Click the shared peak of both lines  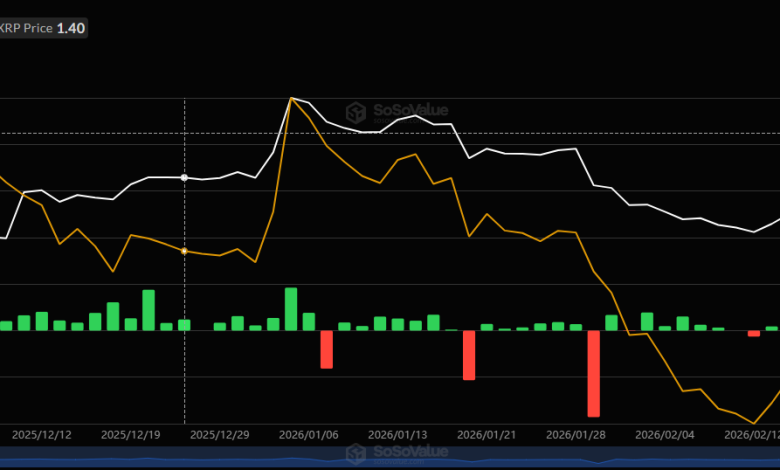click(x=291, y=98)
